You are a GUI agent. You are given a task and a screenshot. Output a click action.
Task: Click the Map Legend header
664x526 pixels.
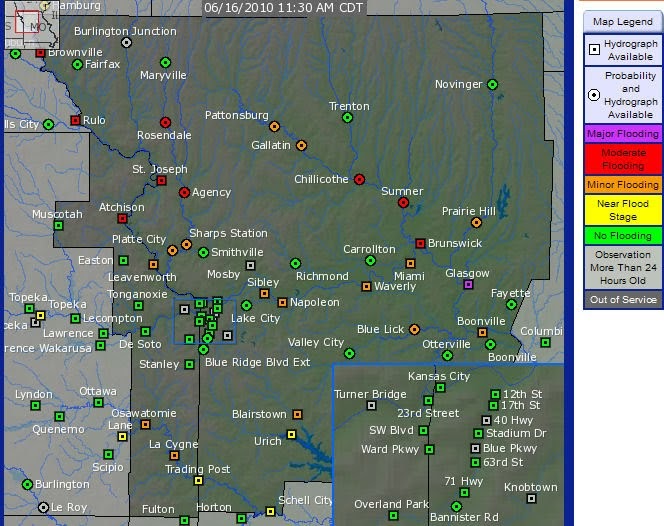click(x=622, y=22)
